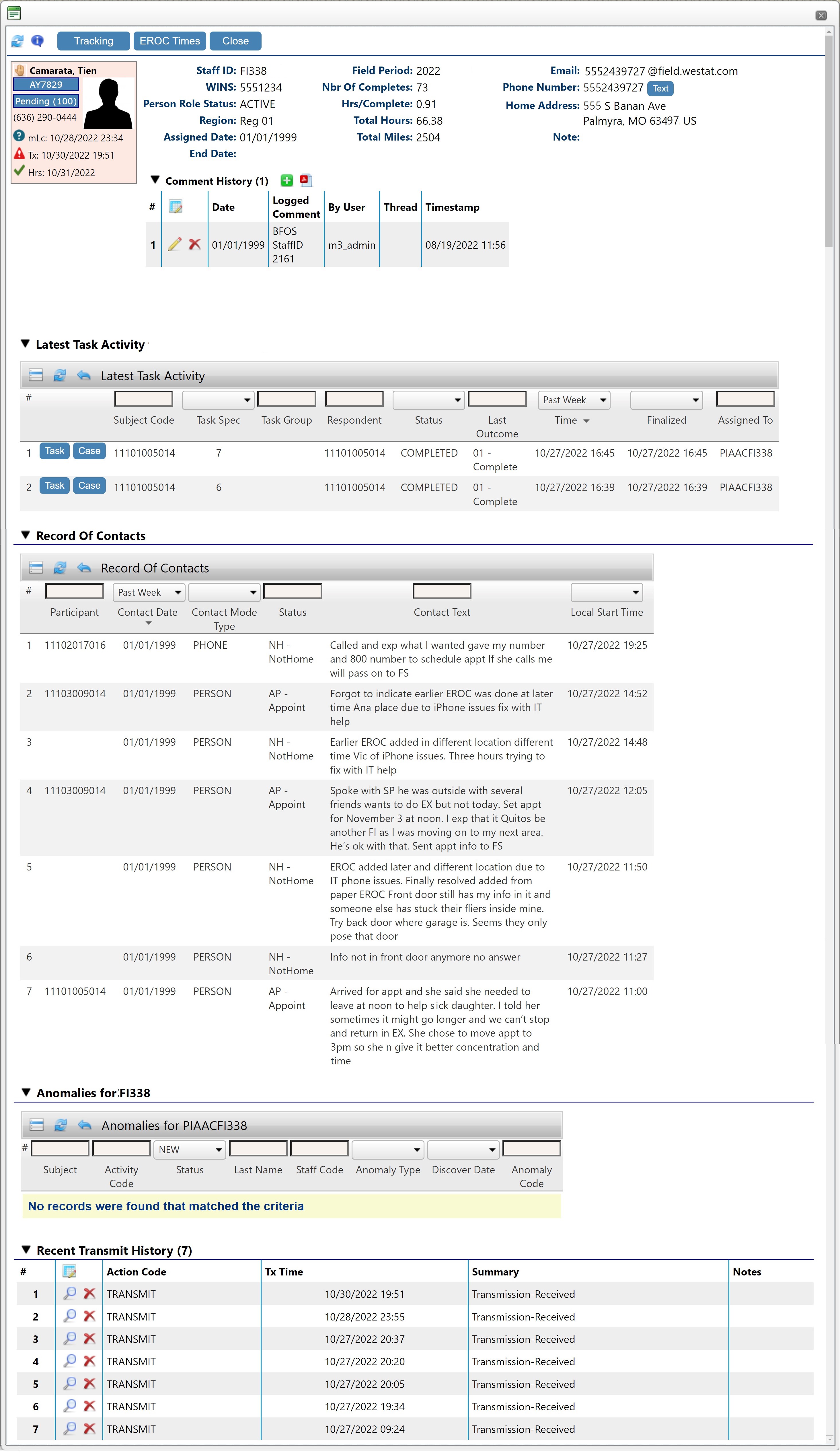Export comment history with the PDF icon
840x1453 pixels.
coord(306,180)
